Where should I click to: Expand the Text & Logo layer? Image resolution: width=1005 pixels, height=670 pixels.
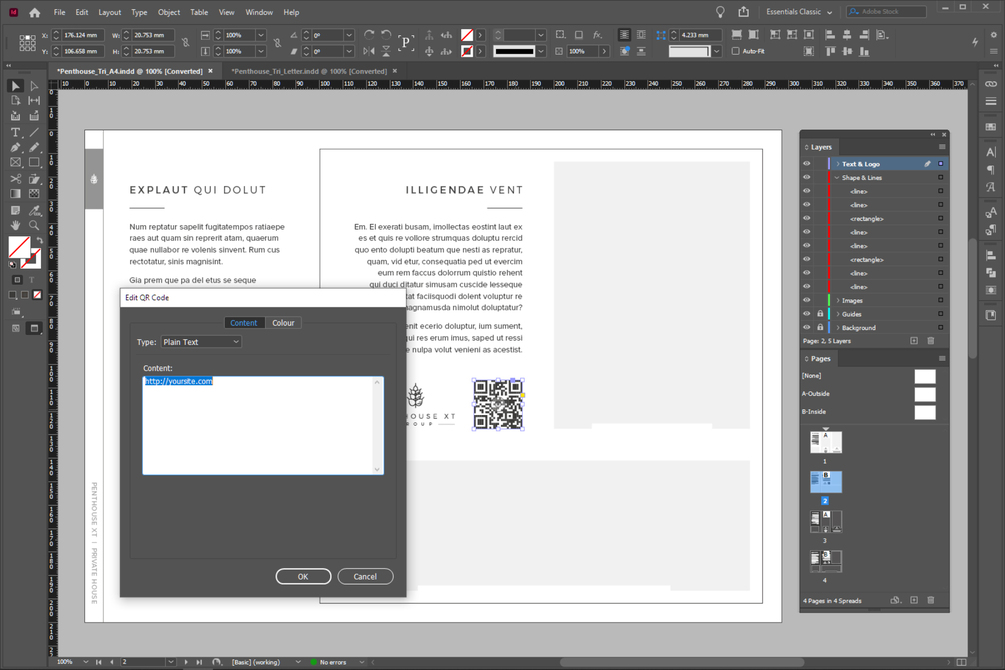[x=838, y=164]
